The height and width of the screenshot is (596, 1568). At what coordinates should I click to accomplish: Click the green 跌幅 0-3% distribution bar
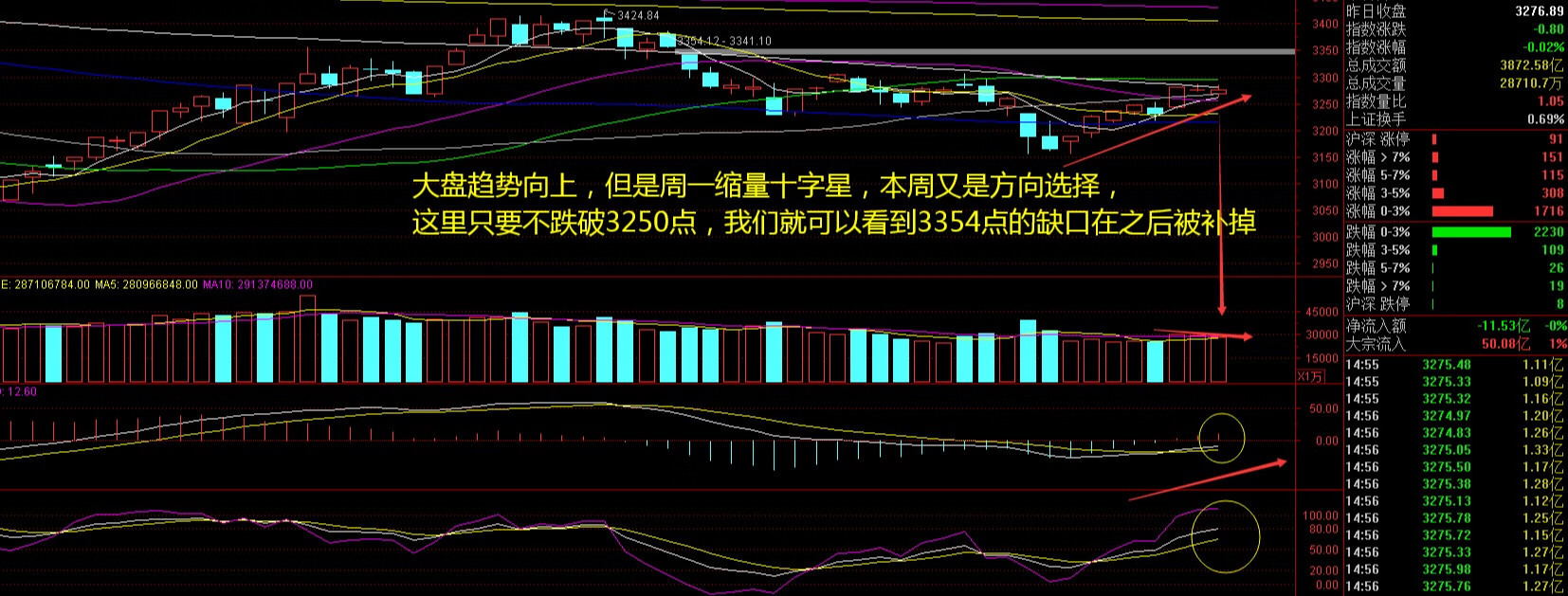(1471, 232)
